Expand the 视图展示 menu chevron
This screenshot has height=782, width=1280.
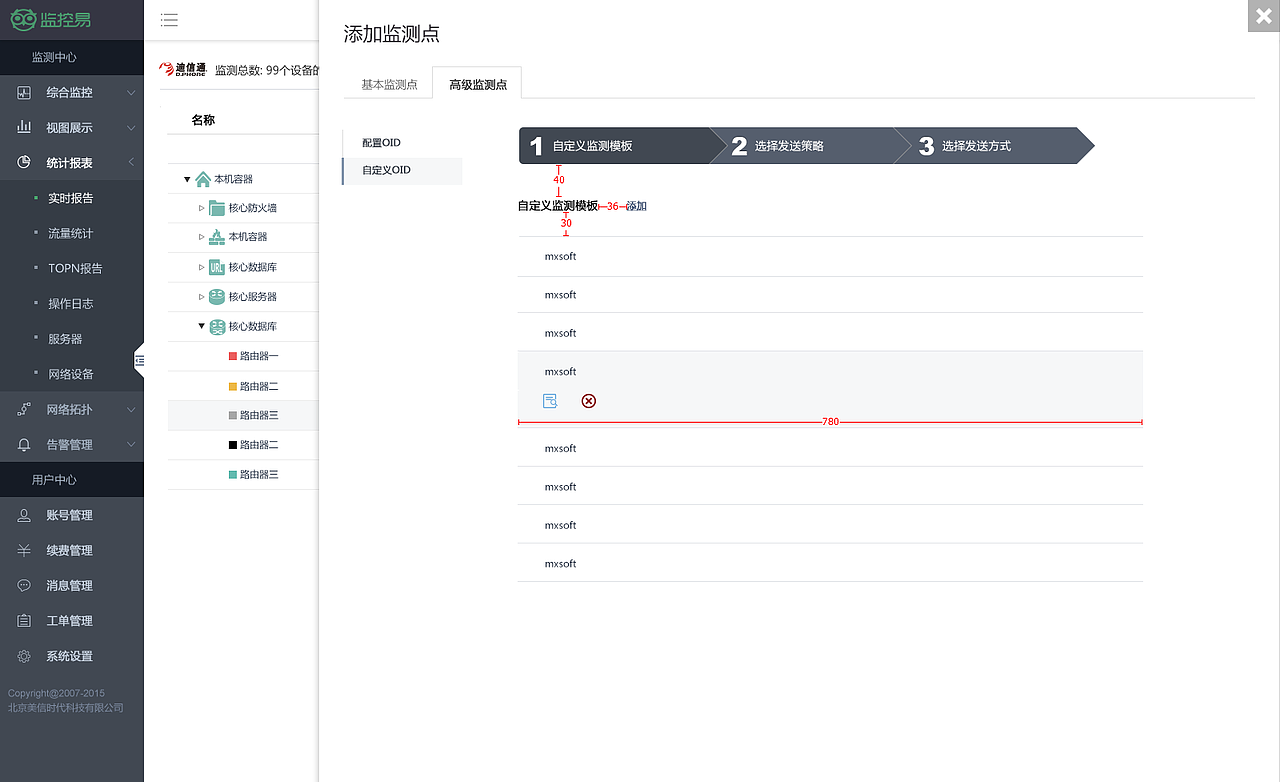[131, 128]
